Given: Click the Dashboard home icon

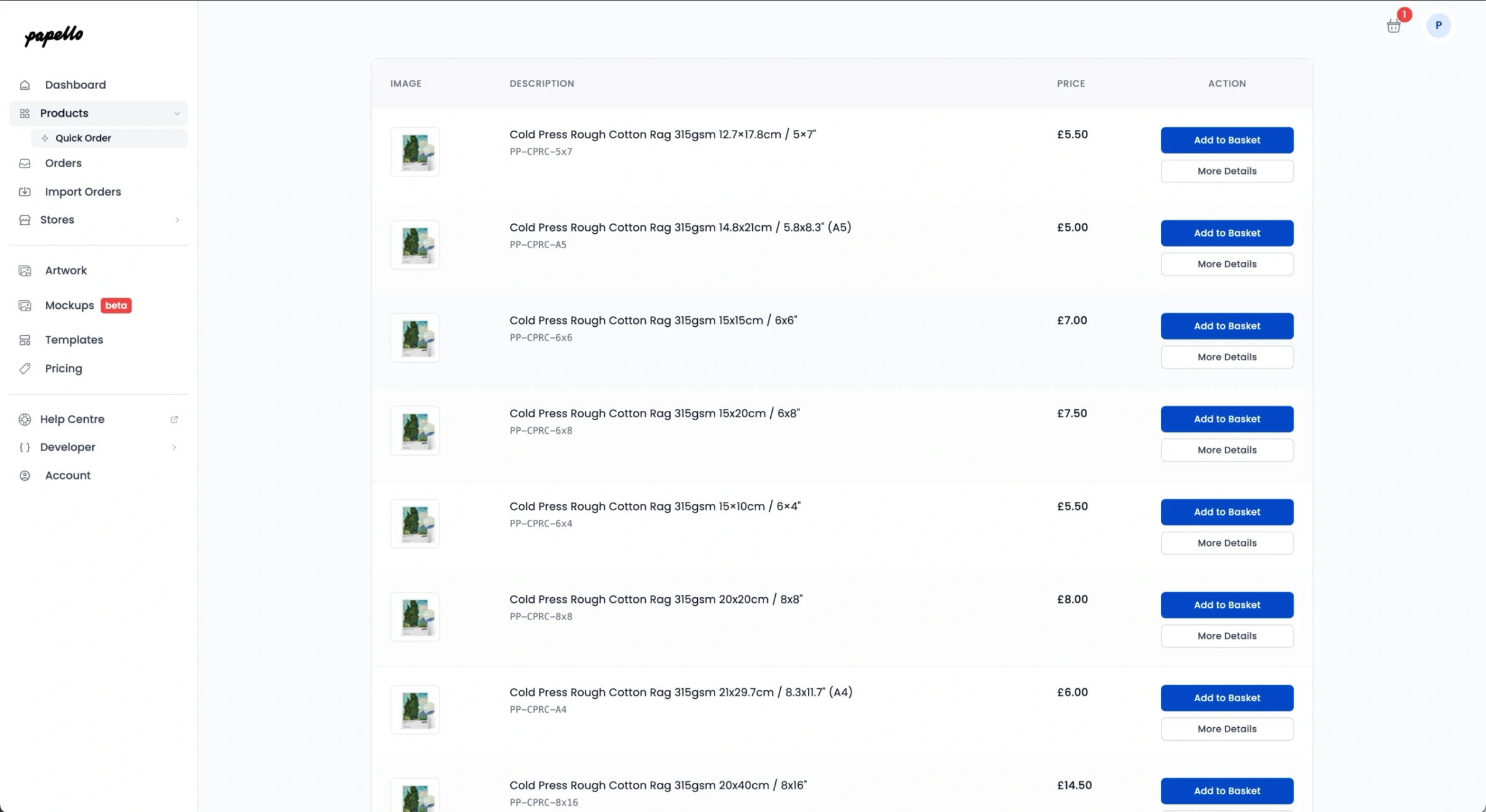Looking at the screenshot, I should pos(25,85).
